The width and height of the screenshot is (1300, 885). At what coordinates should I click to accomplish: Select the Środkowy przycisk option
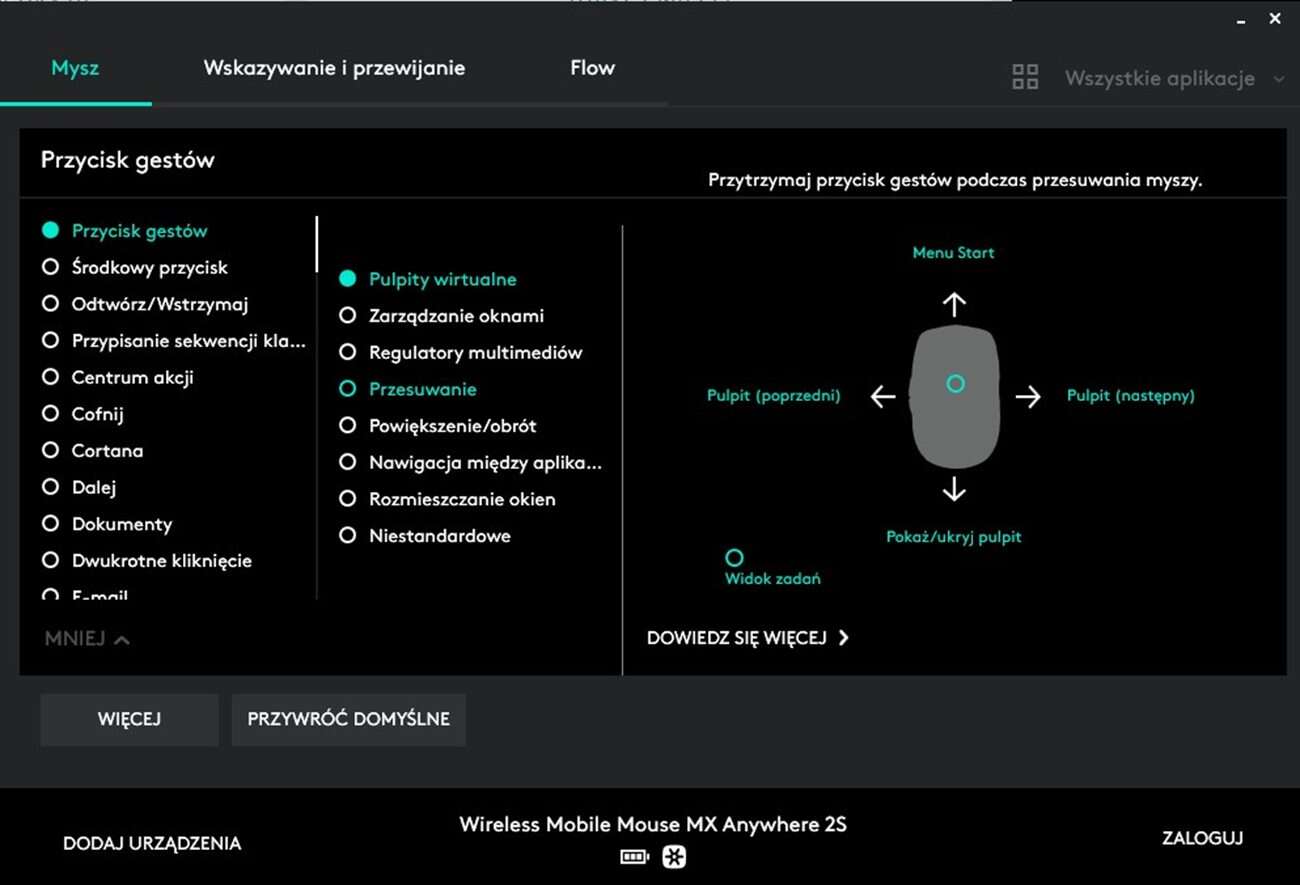click(x=149, y=267)
